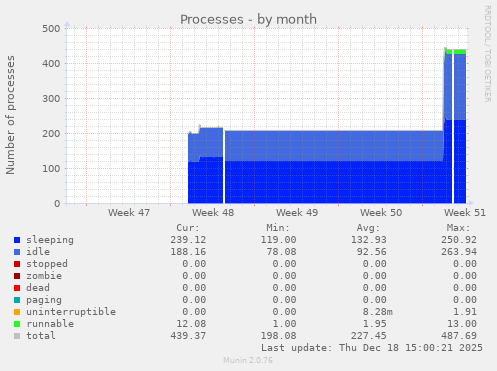Click the 300 y-axis tick label

[x=51, y=99]
